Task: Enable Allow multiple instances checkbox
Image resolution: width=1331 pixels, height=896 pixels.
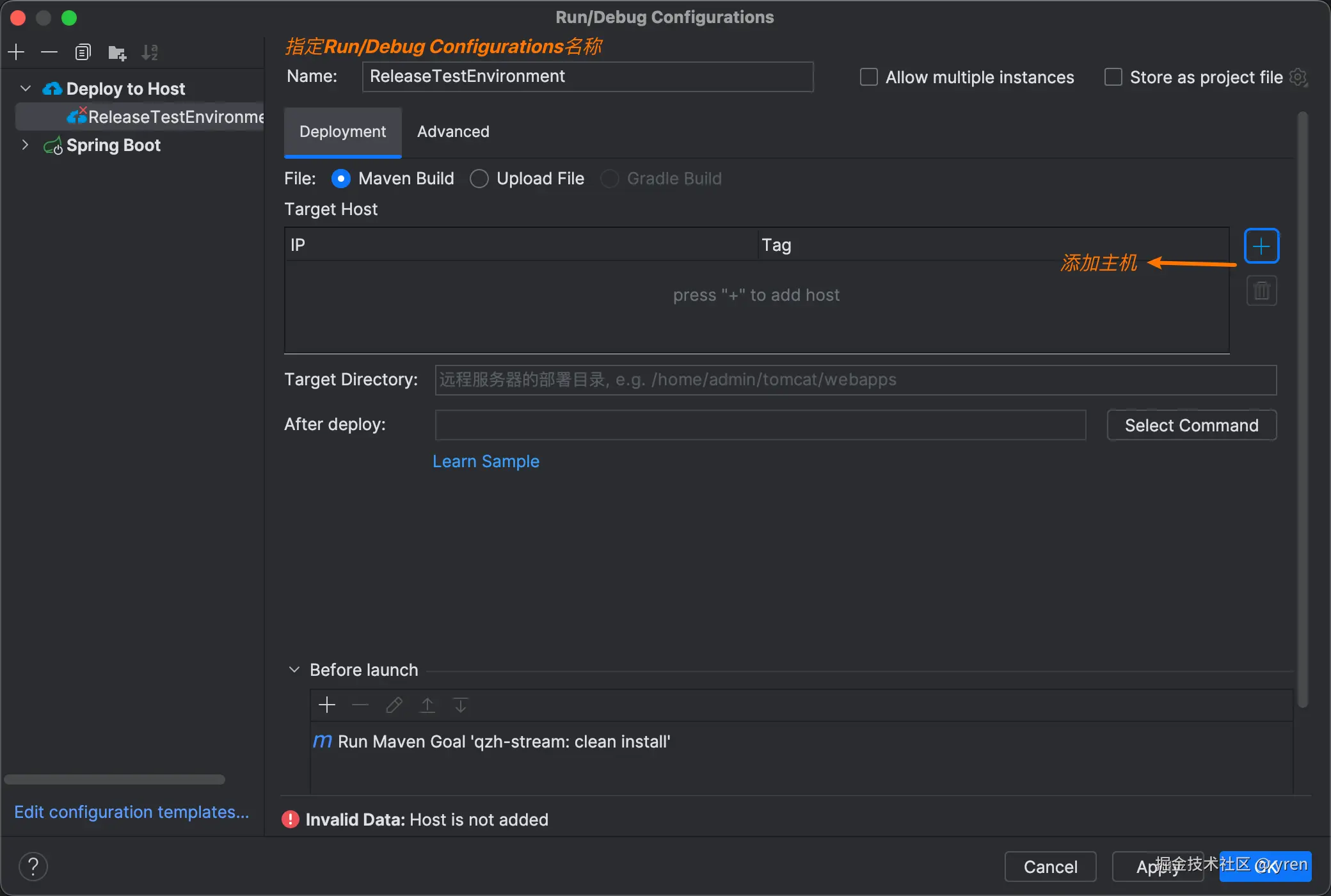Action: click(x=868, y=77)
